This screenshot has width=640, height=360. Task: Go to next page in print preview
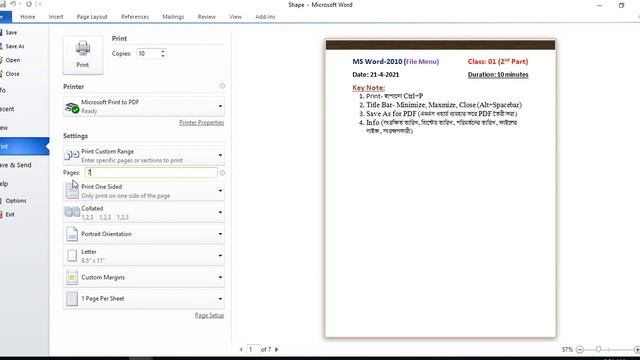point(277,349)
